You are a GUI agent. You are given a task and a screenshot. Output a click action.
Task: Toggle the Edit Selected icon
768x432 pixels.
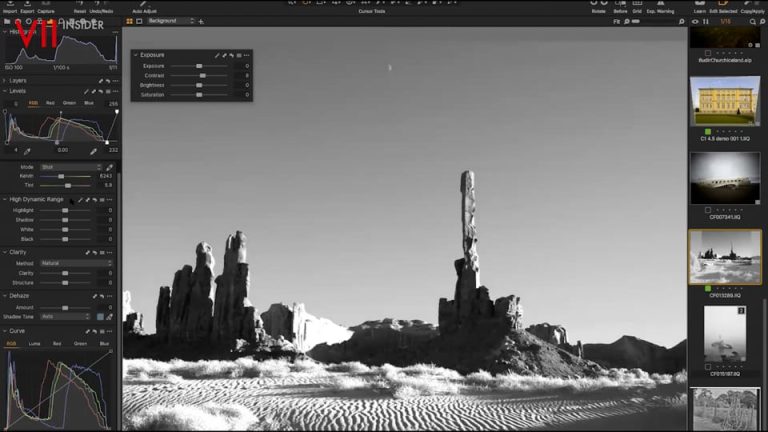tap(723, 4)
